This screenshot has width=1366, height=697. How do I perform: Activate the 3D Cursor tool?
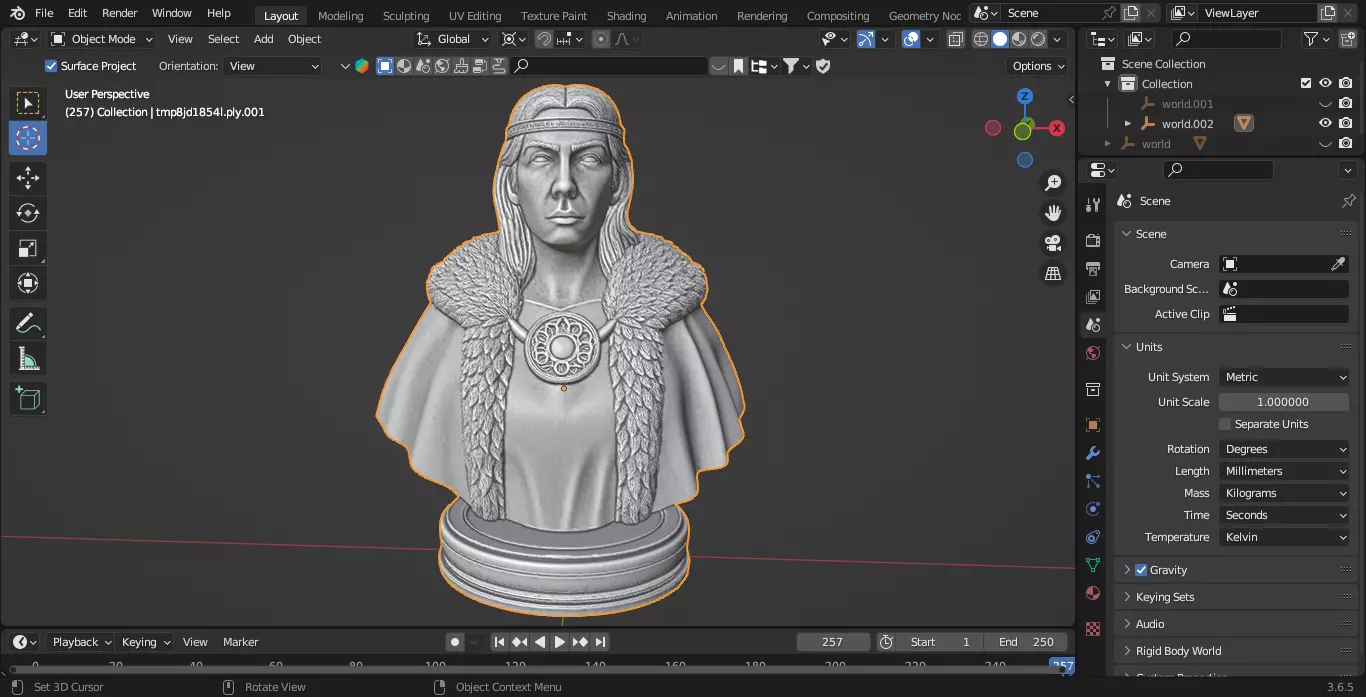coord(28,138)
